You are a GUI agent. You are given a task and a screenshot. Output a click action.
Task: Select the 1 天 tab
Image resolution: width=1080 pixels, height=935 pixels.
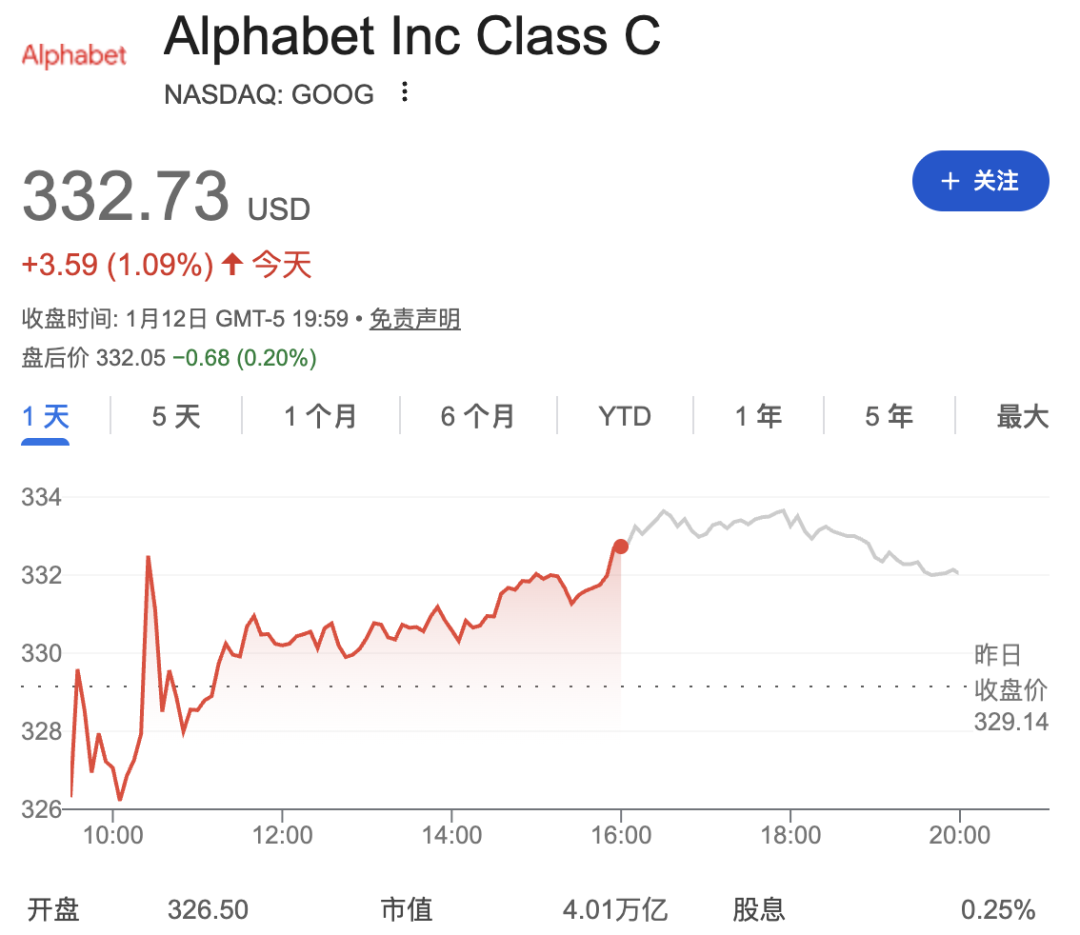(x=46, y=416)
